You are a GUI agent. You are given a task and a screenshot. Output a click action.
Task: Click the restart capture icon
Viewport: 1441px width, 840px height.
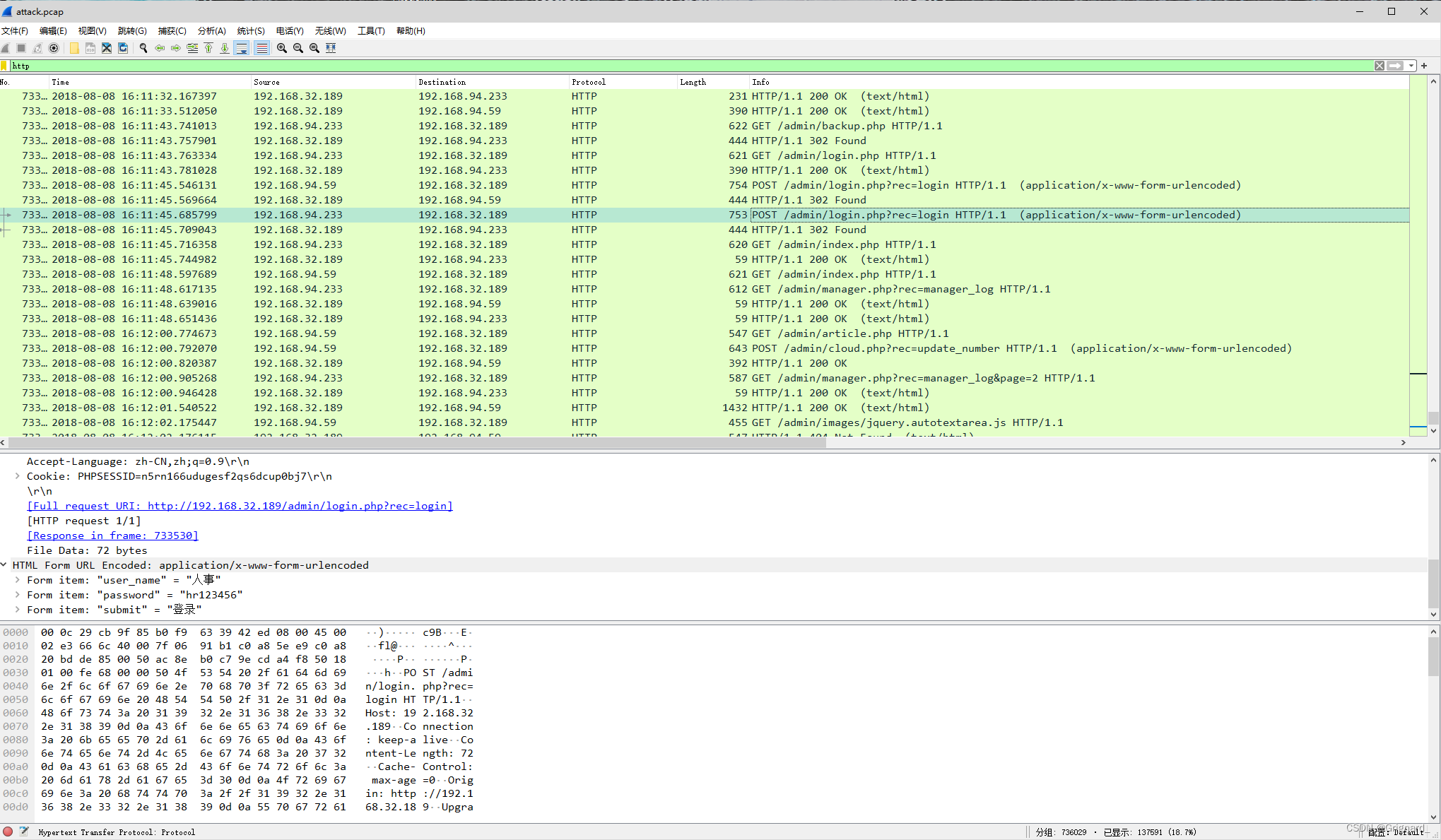click(x=37, y=48)
